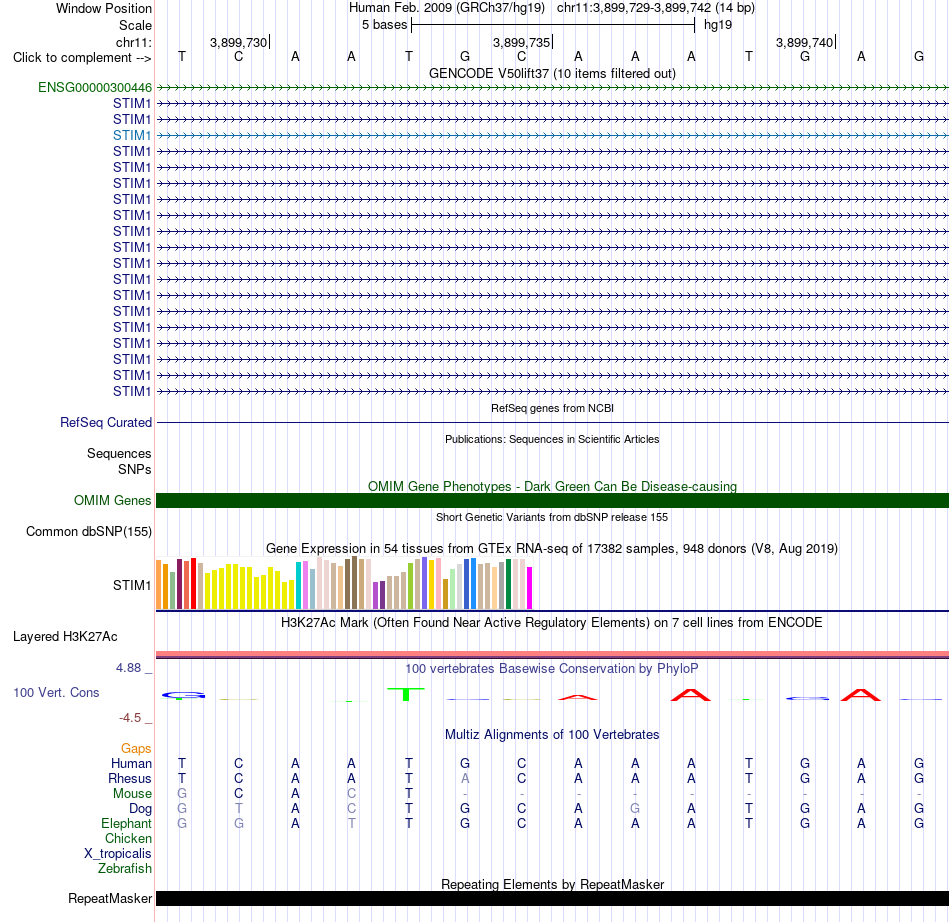This screenshot has width=950, height=922.
Task: Click the RefSeq Curated blue line
Action: pyautogui.click(x=552, y=422)
